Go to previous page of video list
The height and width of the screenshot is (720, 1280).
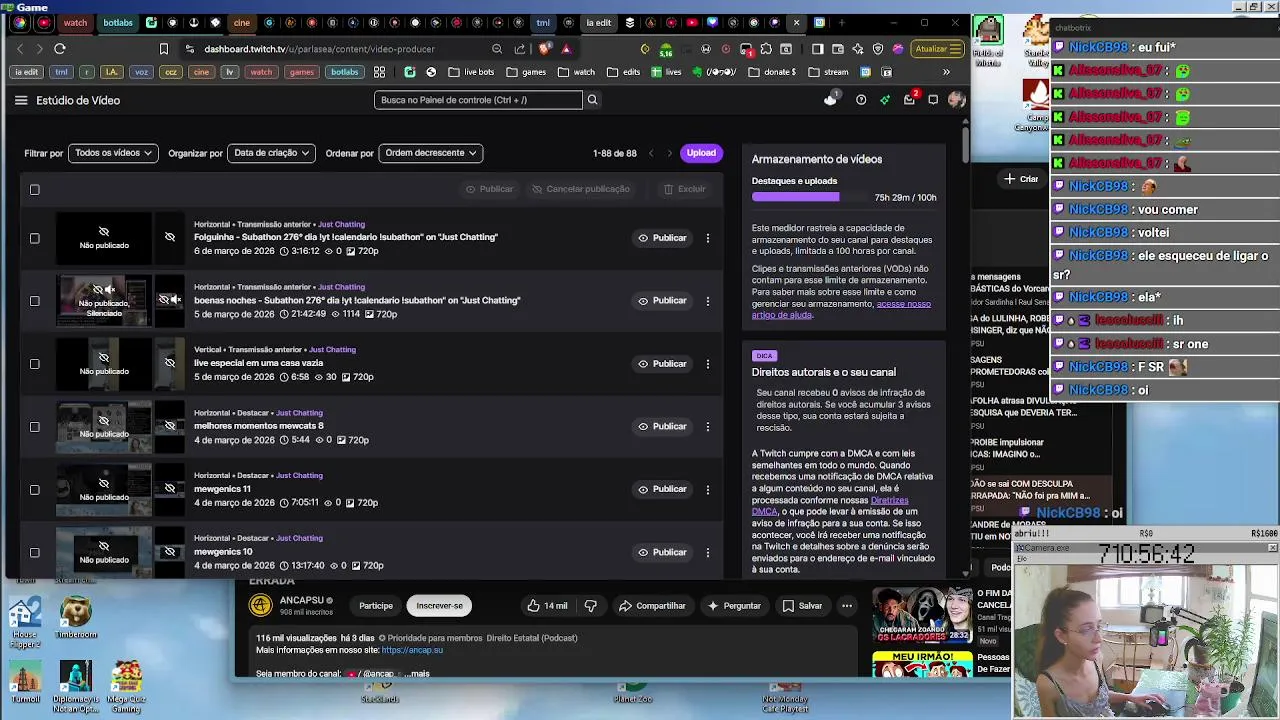coord(651,153)
